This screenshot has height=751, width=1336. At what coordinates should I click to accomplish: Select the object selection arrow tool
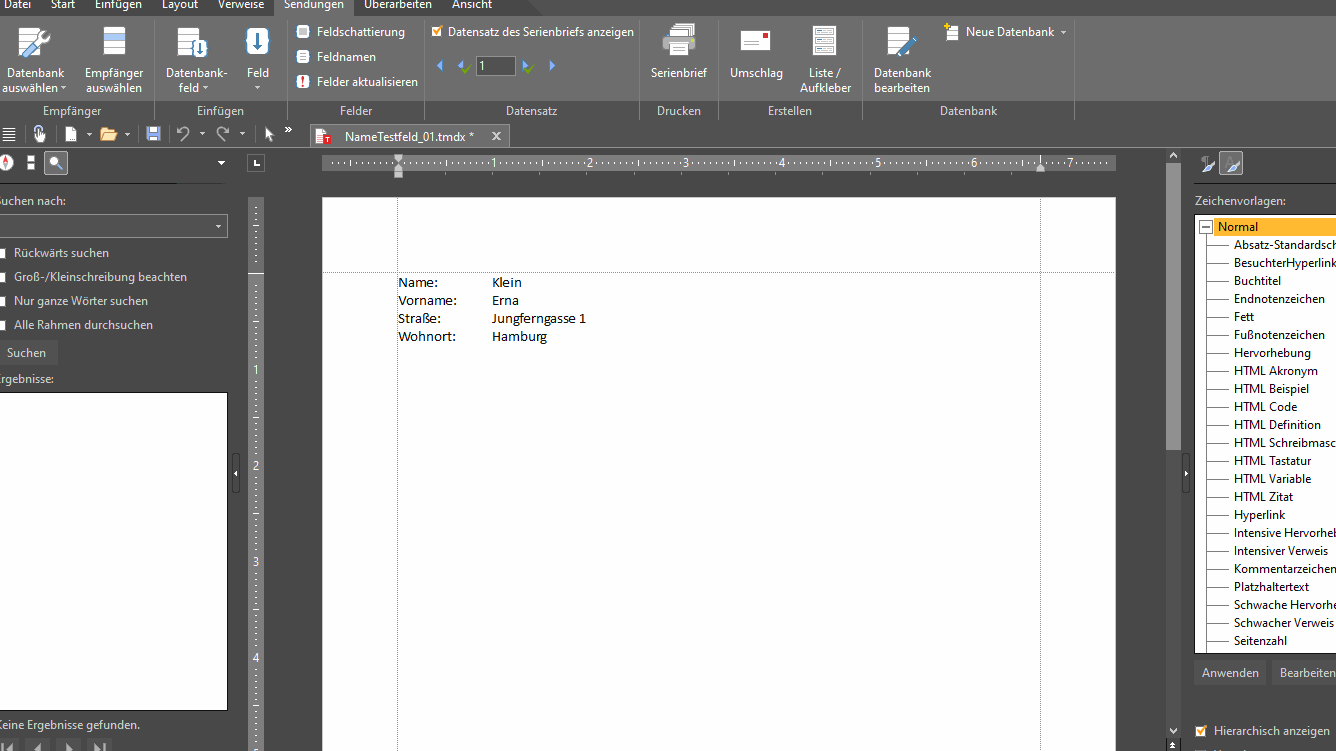point(268,134)
